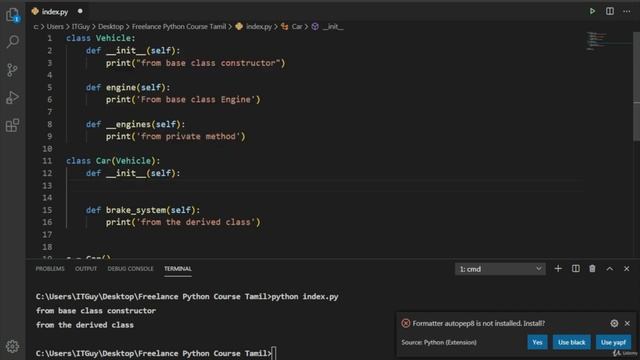The image size is (640, 360).
Task: Click line number 12 in gutter
Action: (47, 173)
